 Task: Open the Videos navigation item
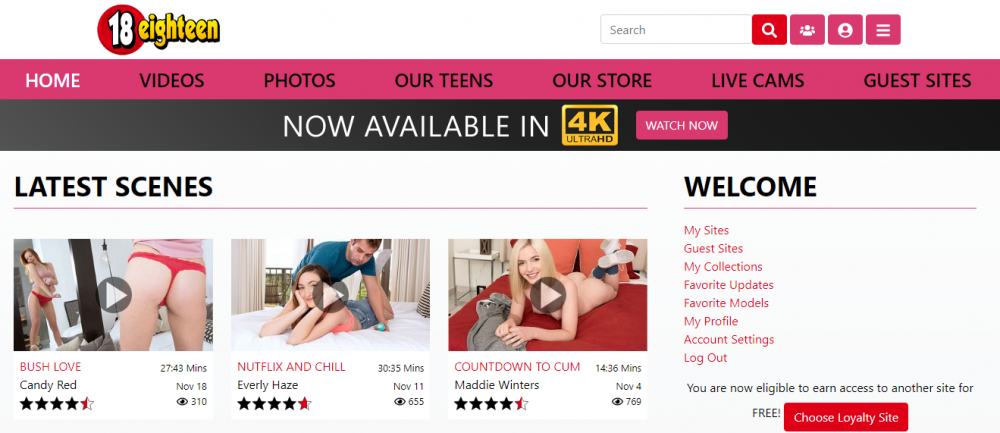tap(172, 81)
